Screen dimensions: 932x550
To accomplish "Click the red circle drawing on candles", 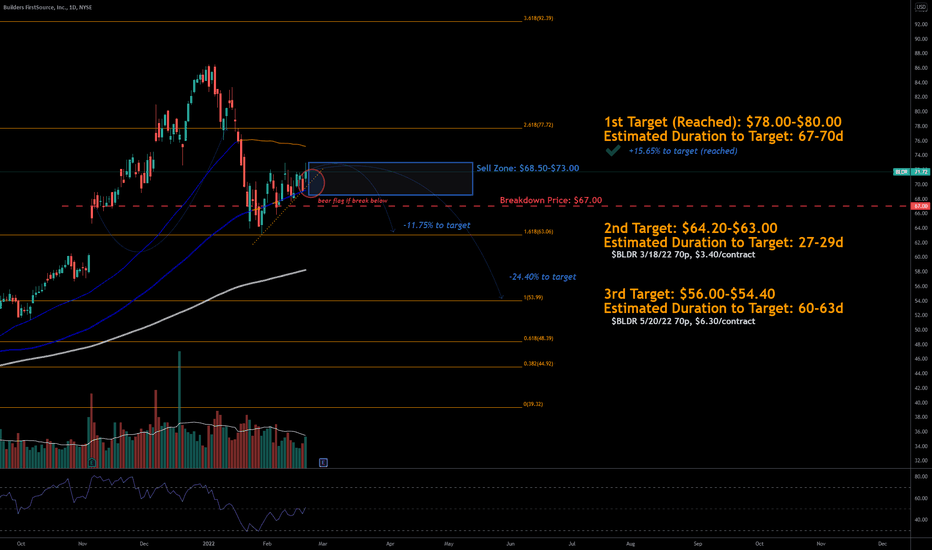I will [x=312, y=183].
